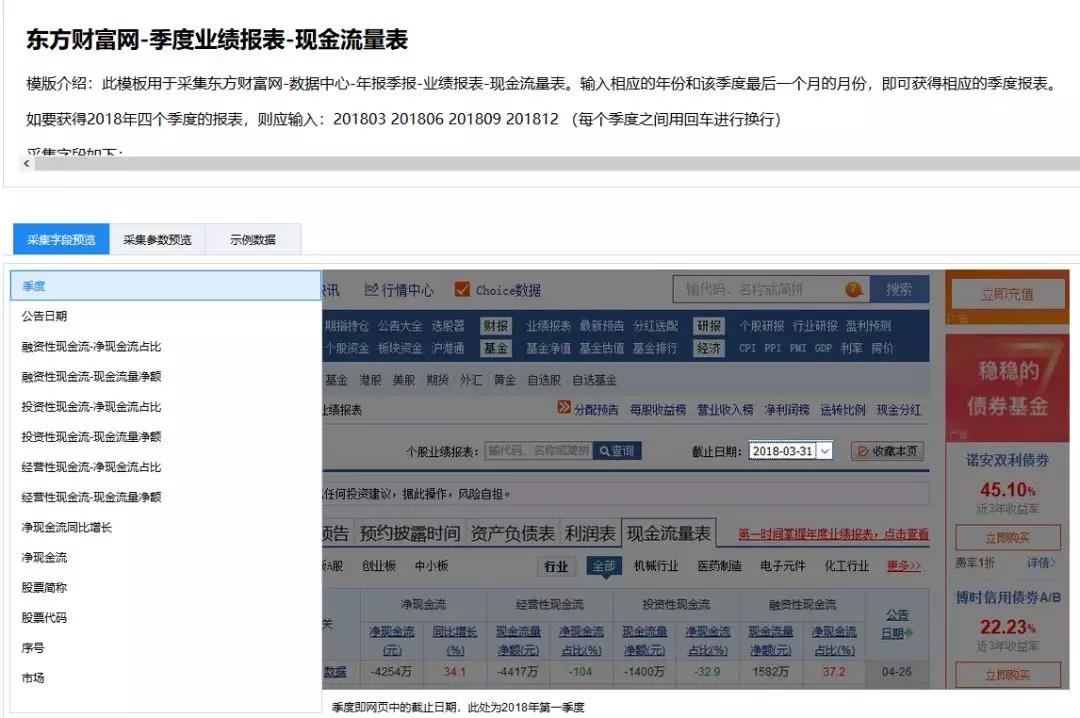Open the 财报 category label
This screenshot has height=718, width=1080.
[x=496, y=326]
